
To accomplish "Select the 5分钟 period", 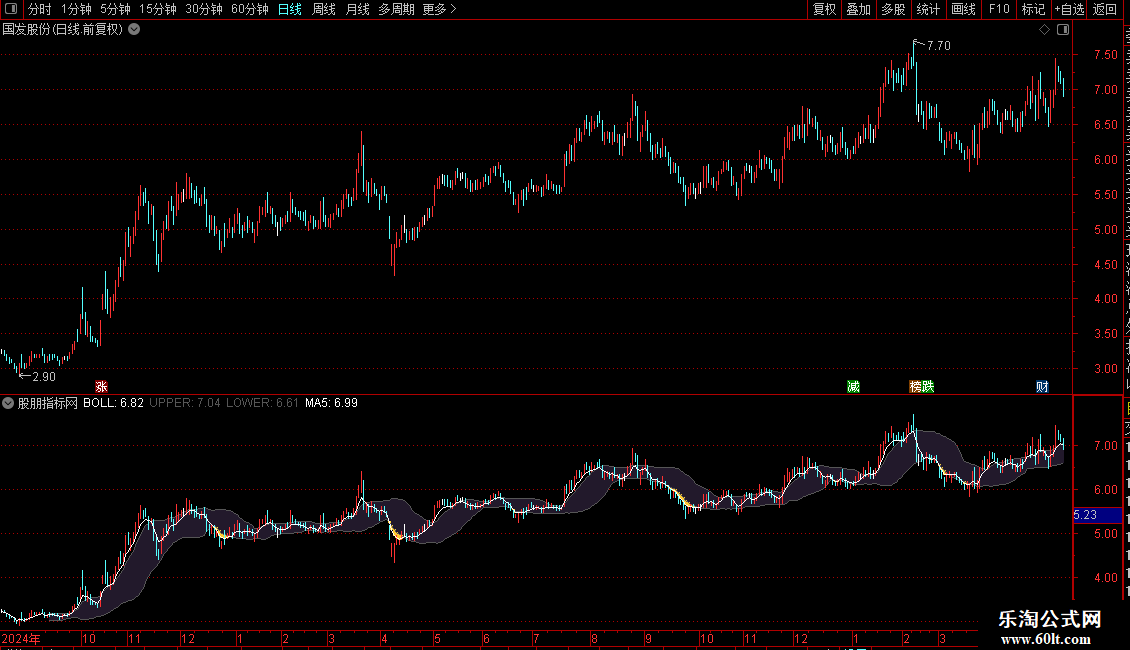I will [x=115, y=9].
